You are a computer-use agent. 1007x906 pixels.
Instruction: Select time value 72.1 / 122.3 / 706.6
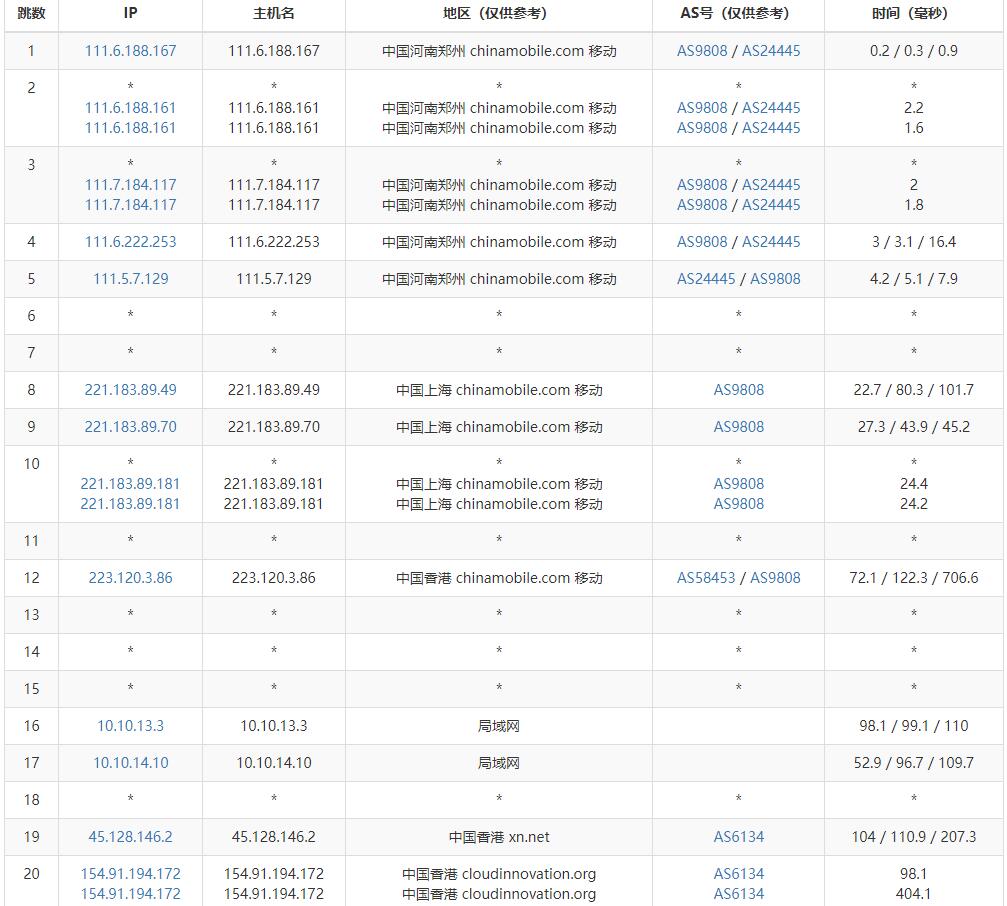pos(914,578)
